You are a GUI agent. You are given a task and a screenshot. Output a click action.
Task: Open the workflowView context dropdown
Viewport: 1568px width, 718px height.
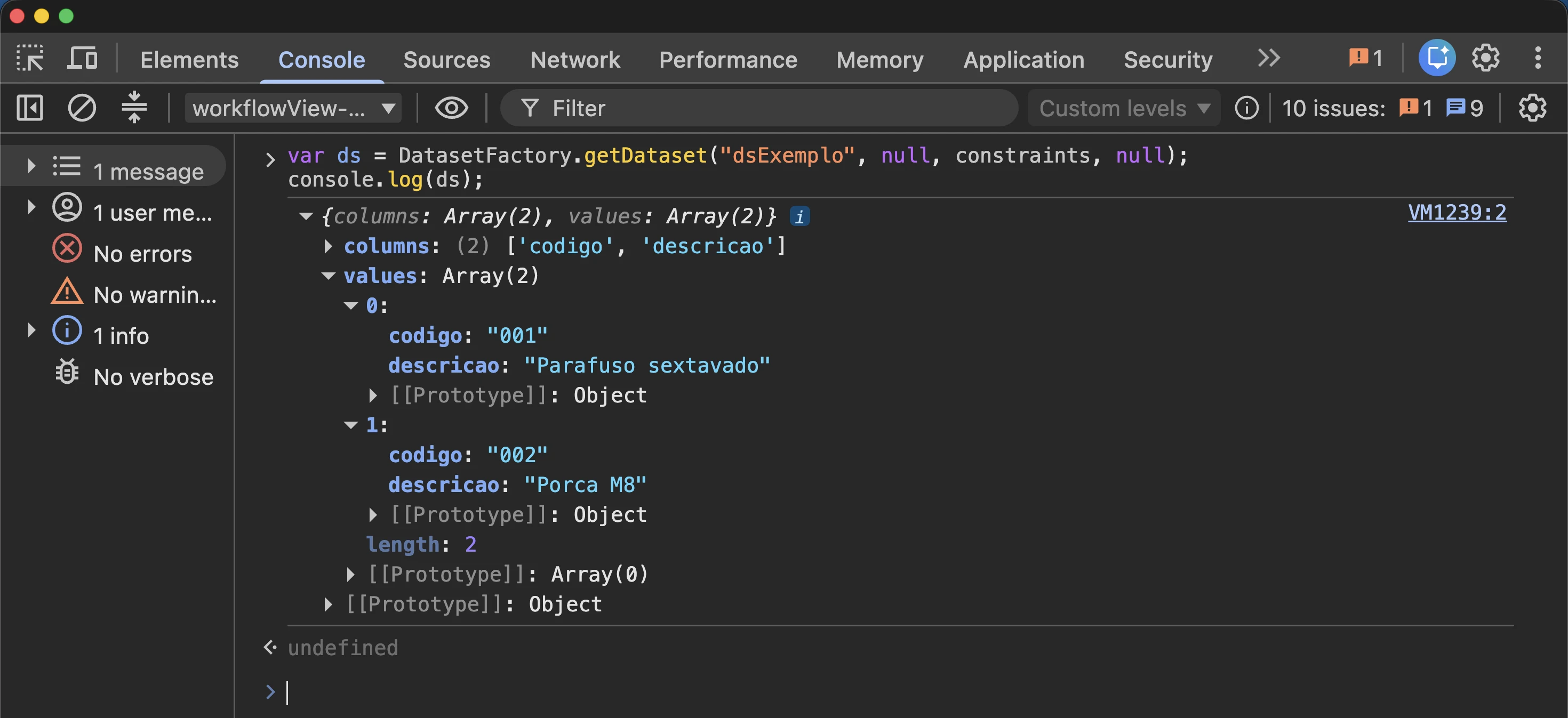293,108
